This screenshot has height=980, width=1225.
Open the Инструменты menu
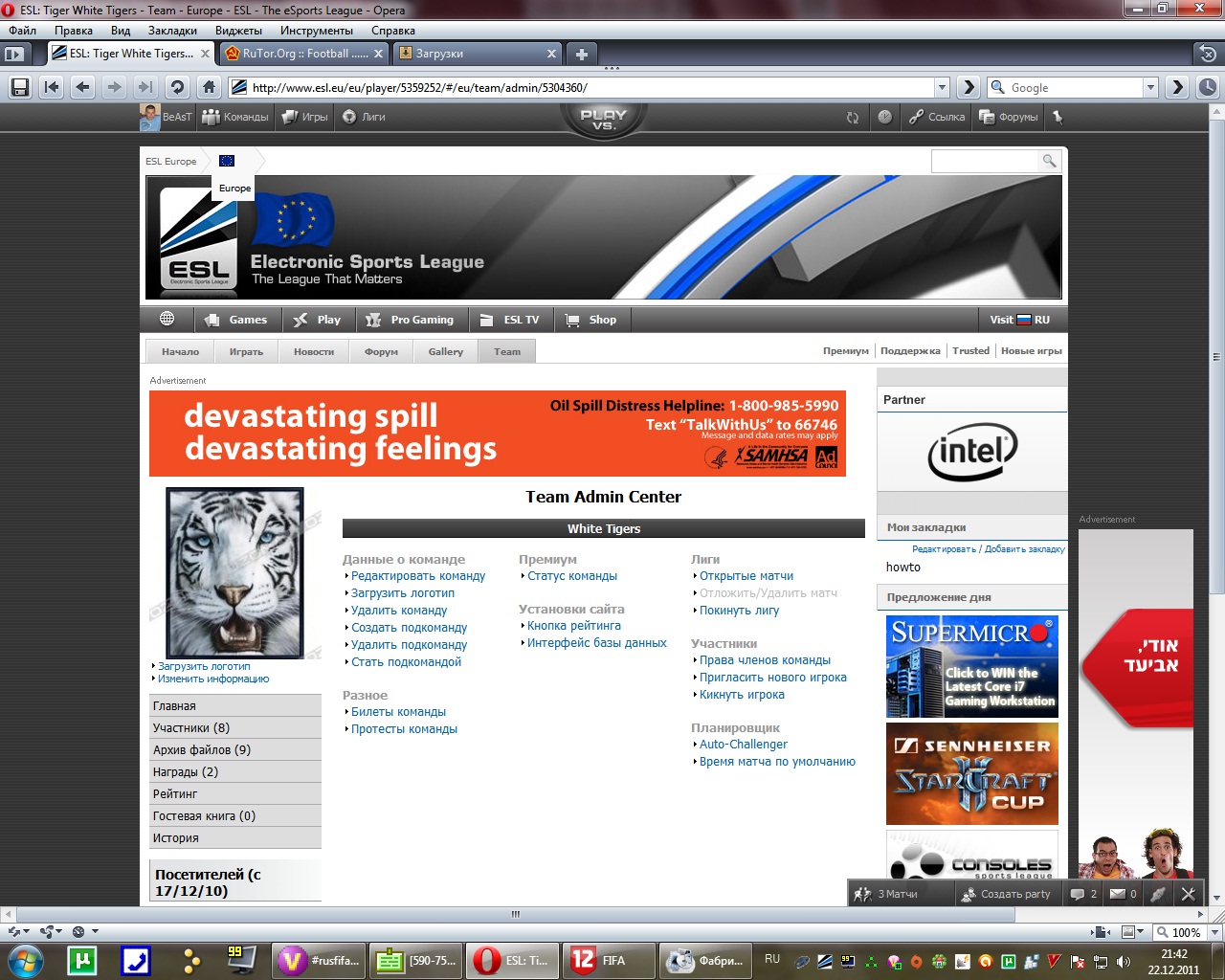[x=317, y=31]
